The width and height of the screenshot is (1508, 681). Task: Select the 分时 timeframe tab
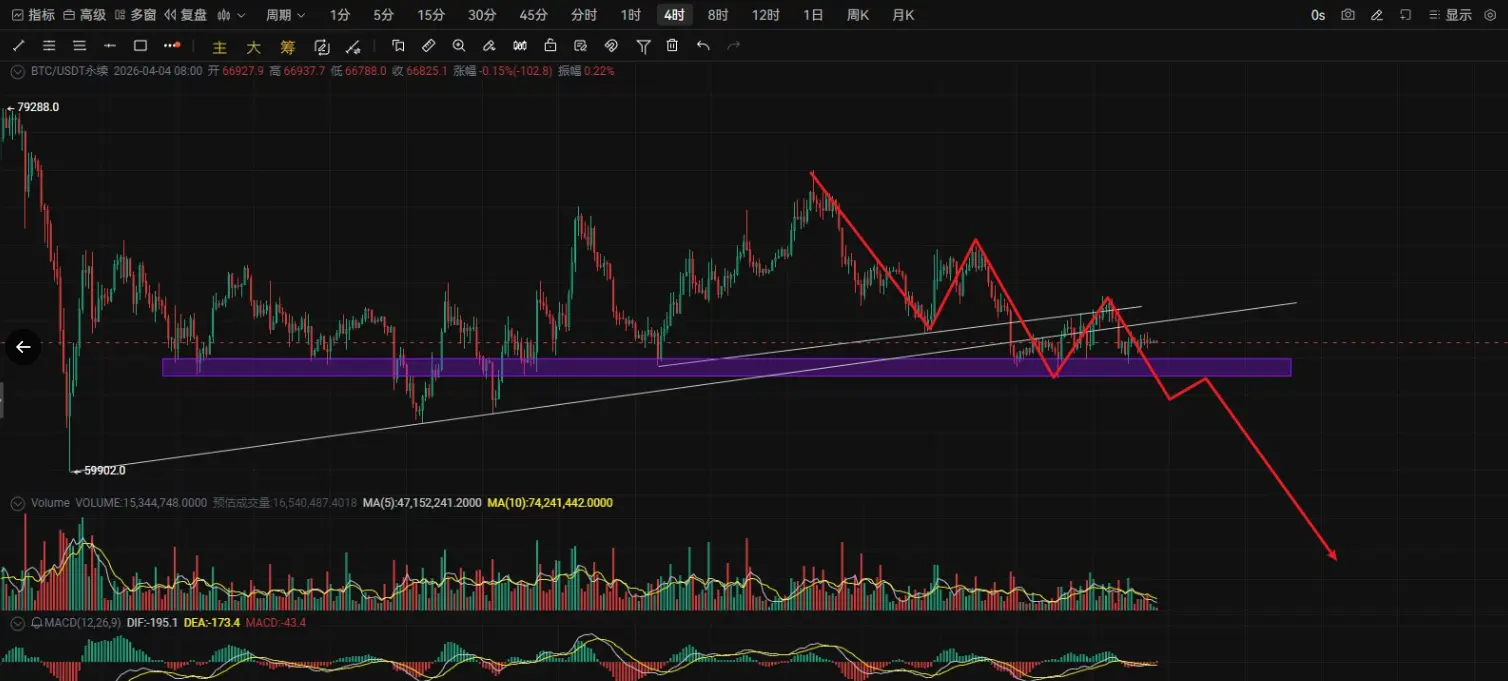coord(584,15)
